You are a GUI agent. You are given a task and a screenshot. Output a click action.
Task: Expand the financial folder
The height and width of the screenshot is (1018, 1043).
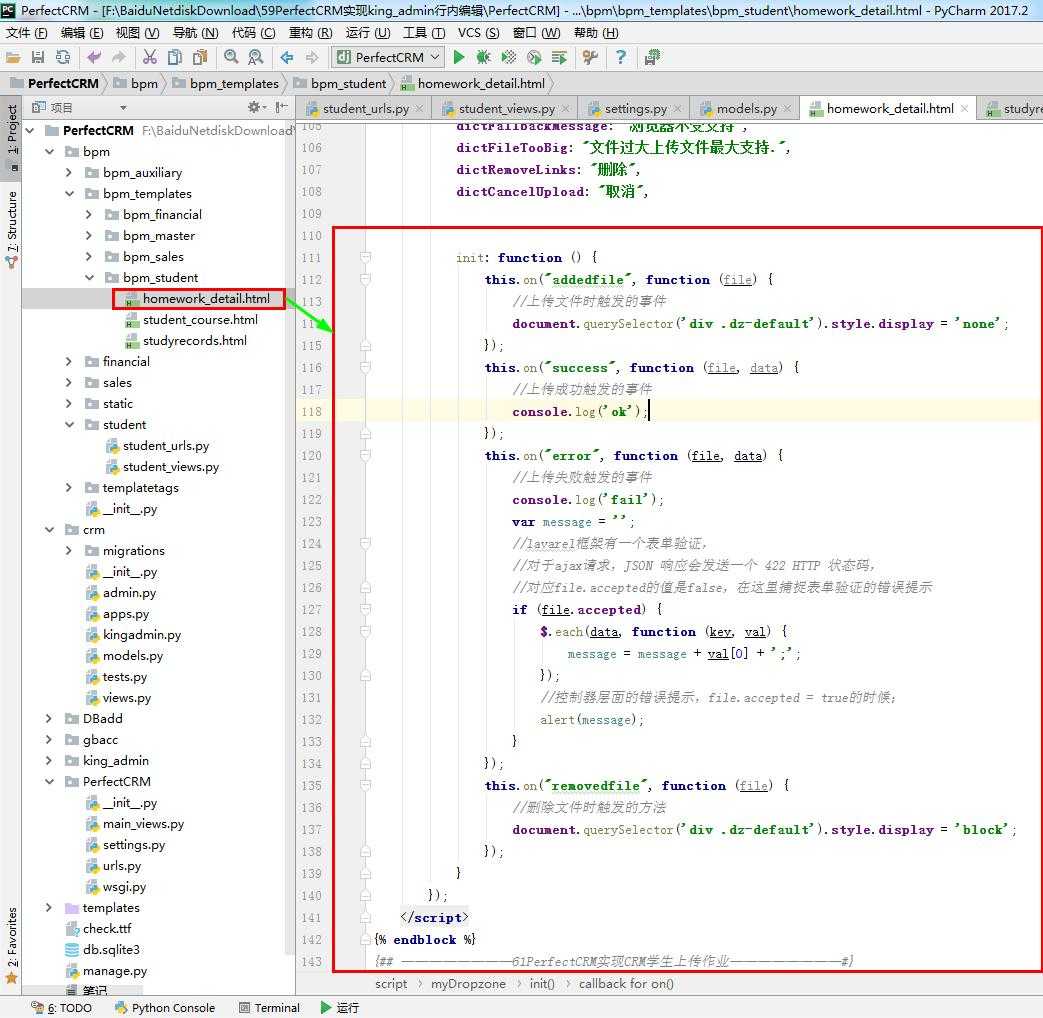point(69,362)
